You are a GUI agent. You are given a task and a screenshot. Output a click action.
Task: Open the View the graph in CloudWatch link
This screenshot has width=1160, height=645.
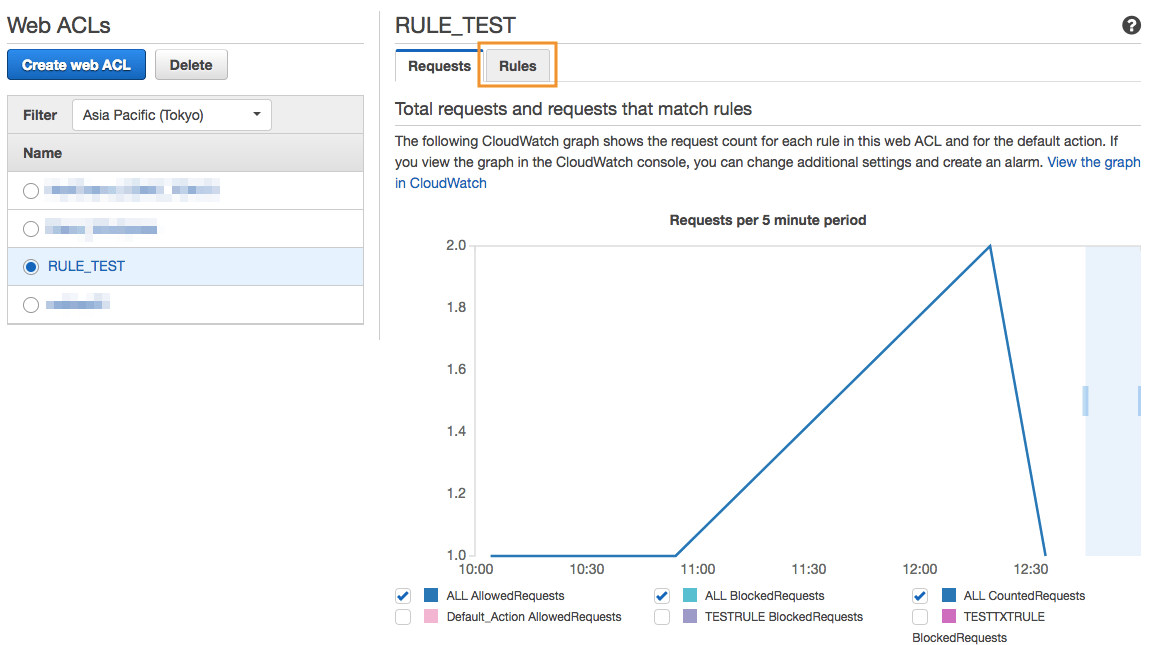click(1093, 162)
